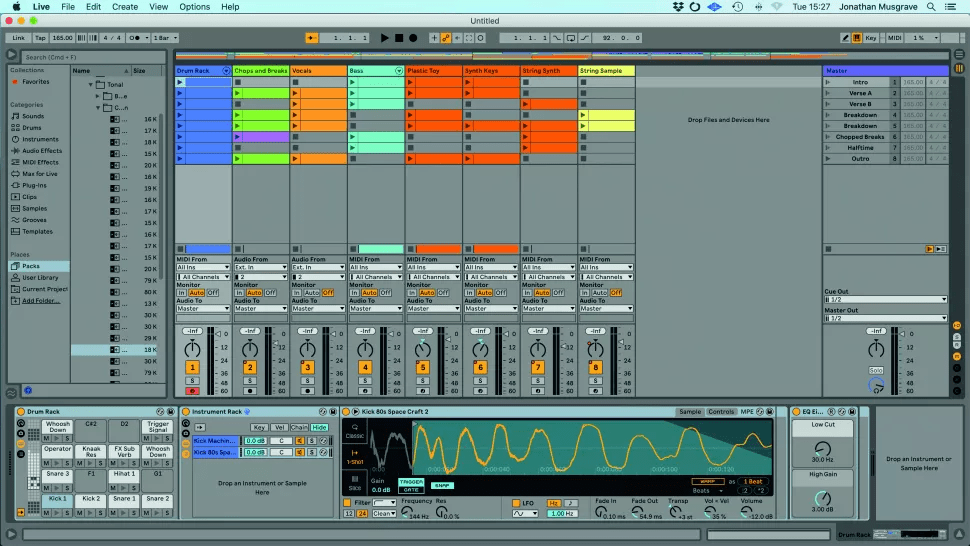970x546 pixels.
Task: Click the Arrangement Record button
Action: tap(412, 37)
